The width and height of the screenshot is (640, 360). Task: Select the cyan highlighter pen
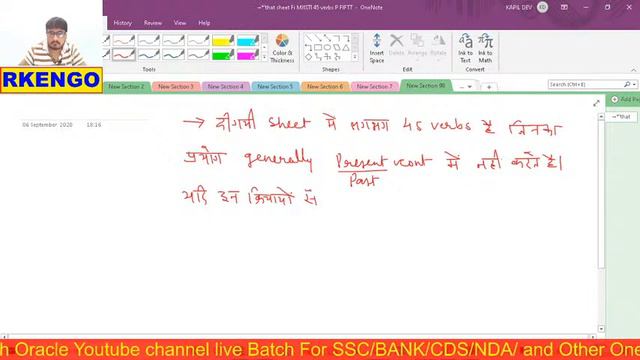click(x=248, y=40)
